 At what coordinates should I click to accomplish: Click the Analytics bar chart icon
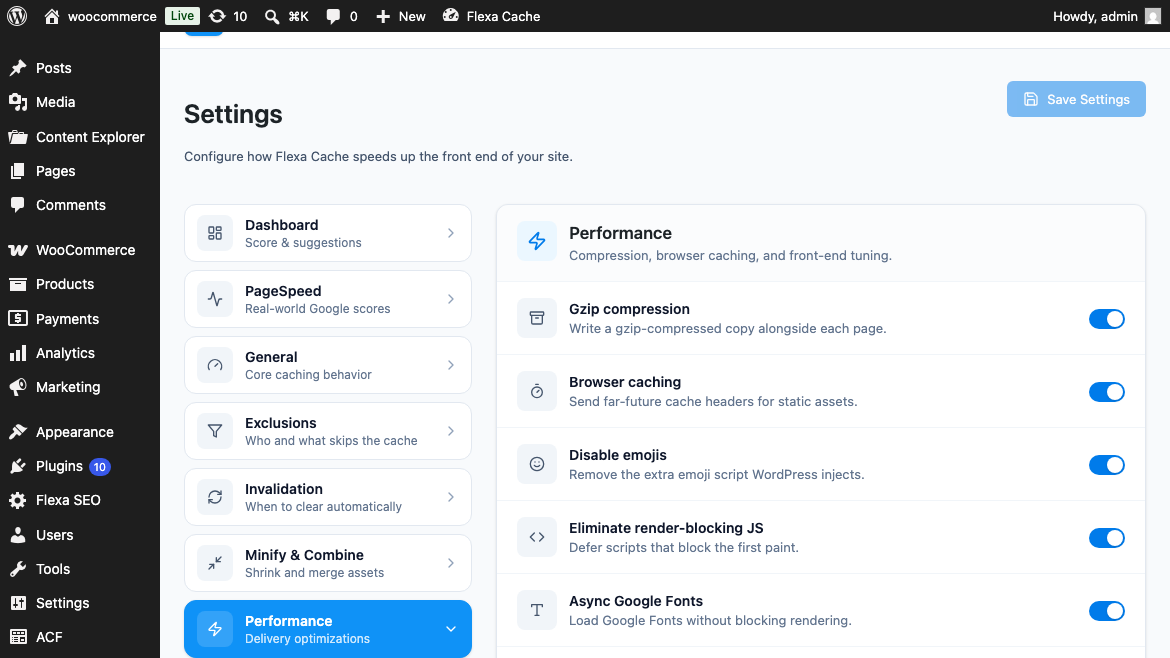point(18,353)
